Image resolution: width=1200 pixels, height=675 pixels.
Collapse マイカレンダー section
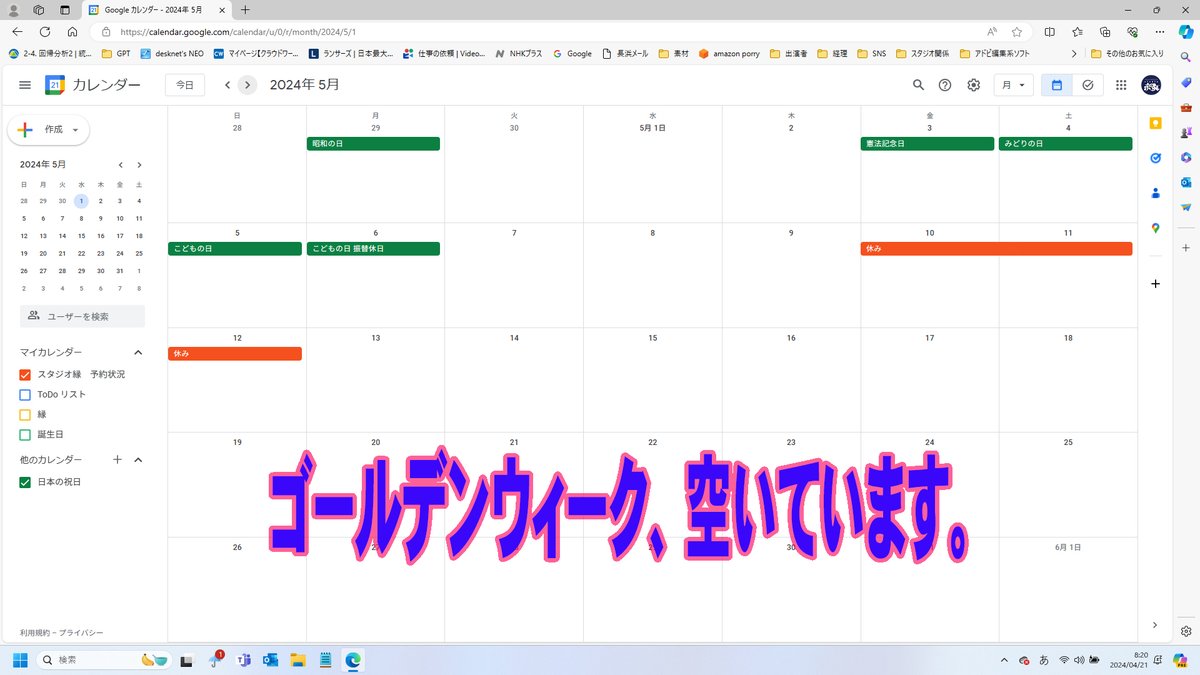coord(138,353)
